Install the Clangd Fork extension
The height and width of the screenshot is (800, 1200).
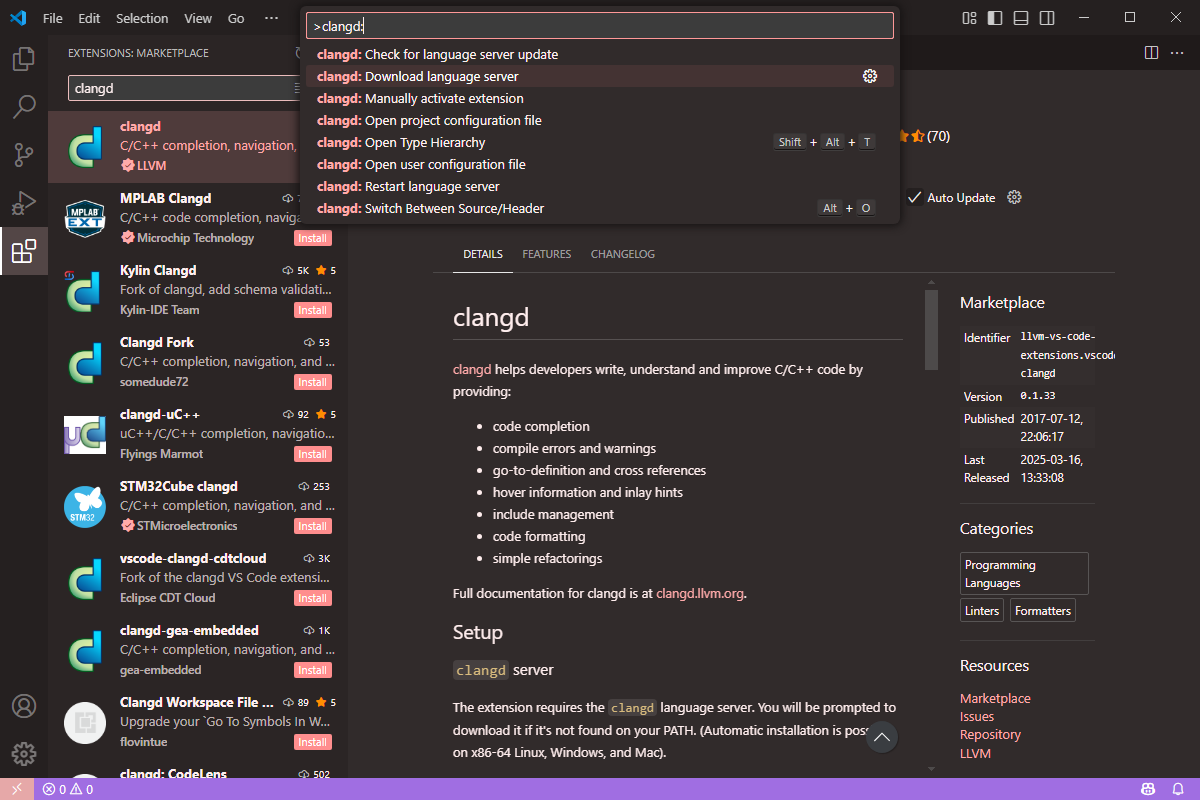(x=312, y=382)
